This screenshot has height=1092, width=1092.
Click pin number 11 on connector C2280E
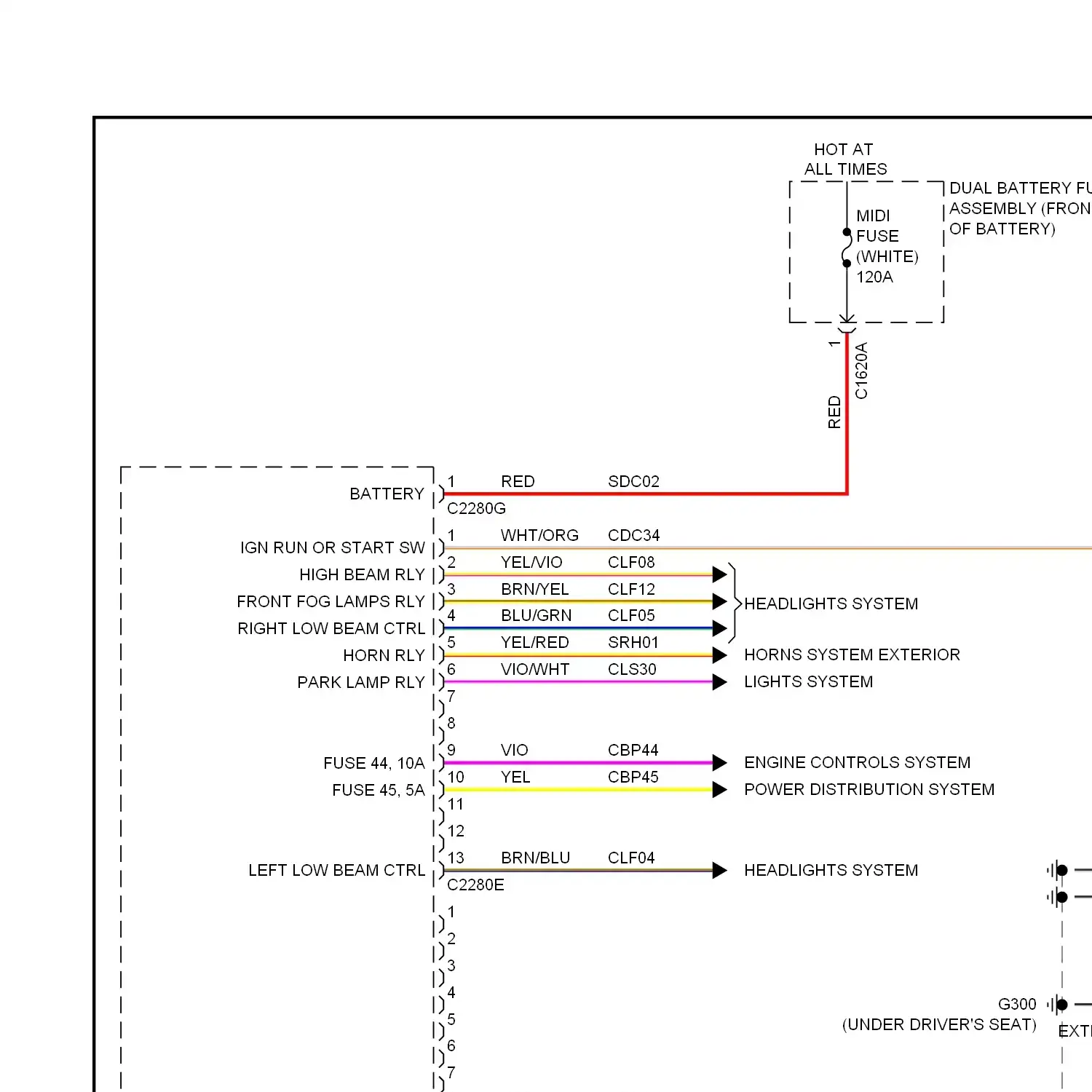pos(456,804)
